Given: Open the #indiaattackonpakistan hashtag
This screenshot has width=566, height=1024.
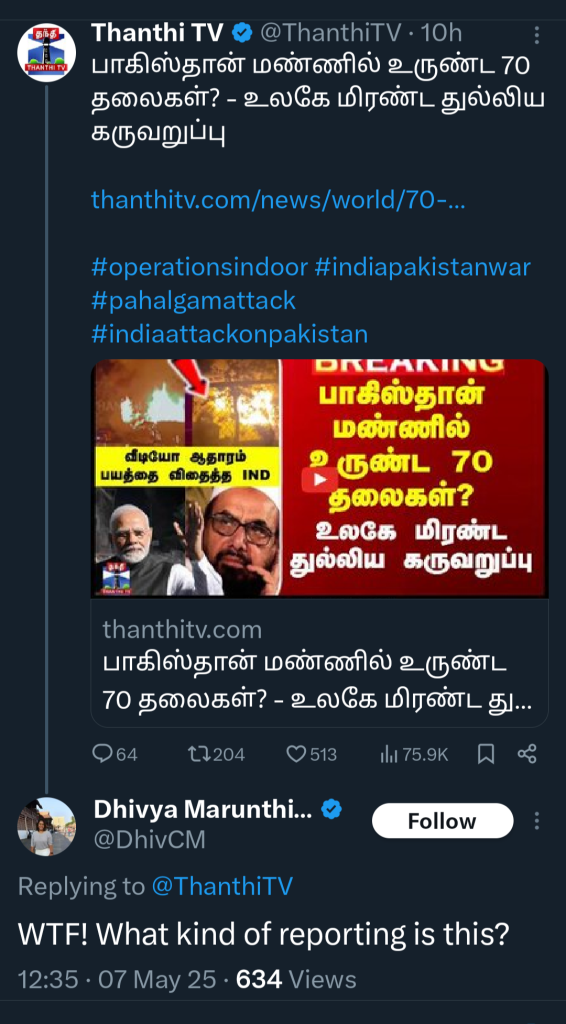Looking at the screenshot, I should tap(229, 334).
